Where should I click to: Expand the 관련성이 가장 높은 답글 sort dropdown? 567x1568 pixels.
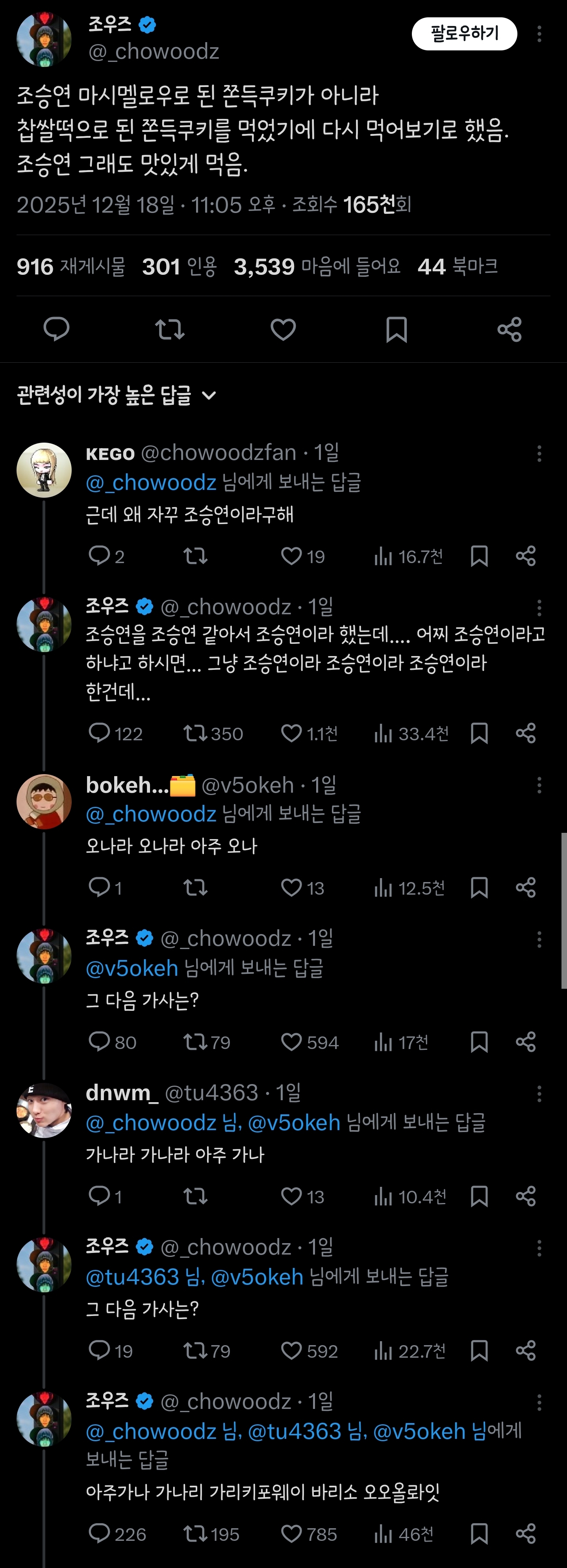click(x=209, y=396)
